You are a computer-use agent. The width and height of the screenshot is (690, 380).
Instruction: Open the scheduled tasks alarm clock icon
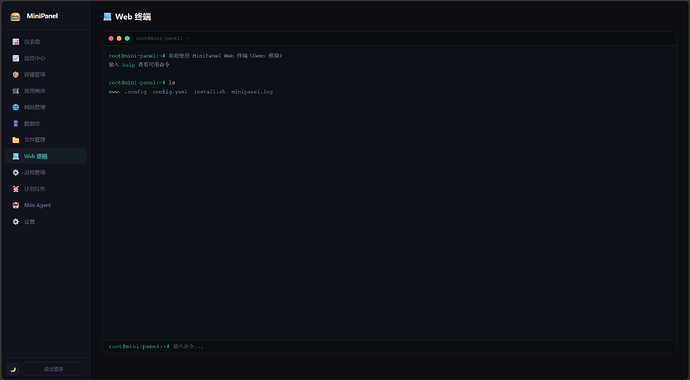pyautogui.click(x=16, y=189)
